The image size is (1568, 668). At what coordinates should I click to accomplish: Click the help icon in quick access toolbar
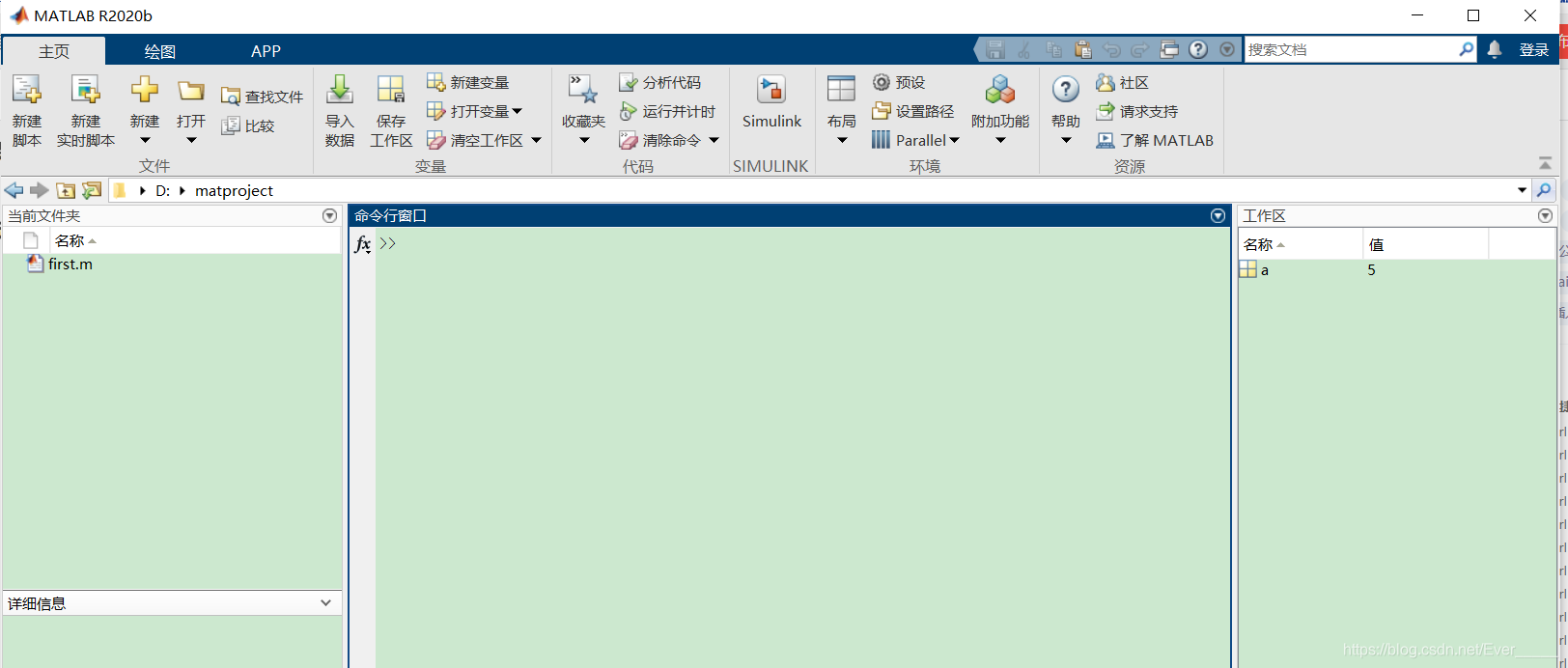click(x=1198, y=49)
